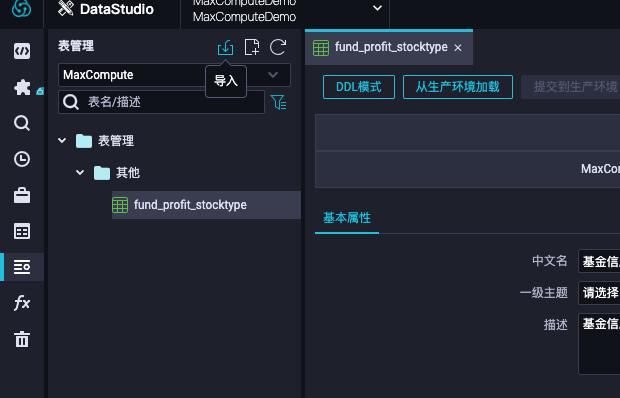Refresh the table management list
The image size is (620, 398).
[x=278, y=47]
